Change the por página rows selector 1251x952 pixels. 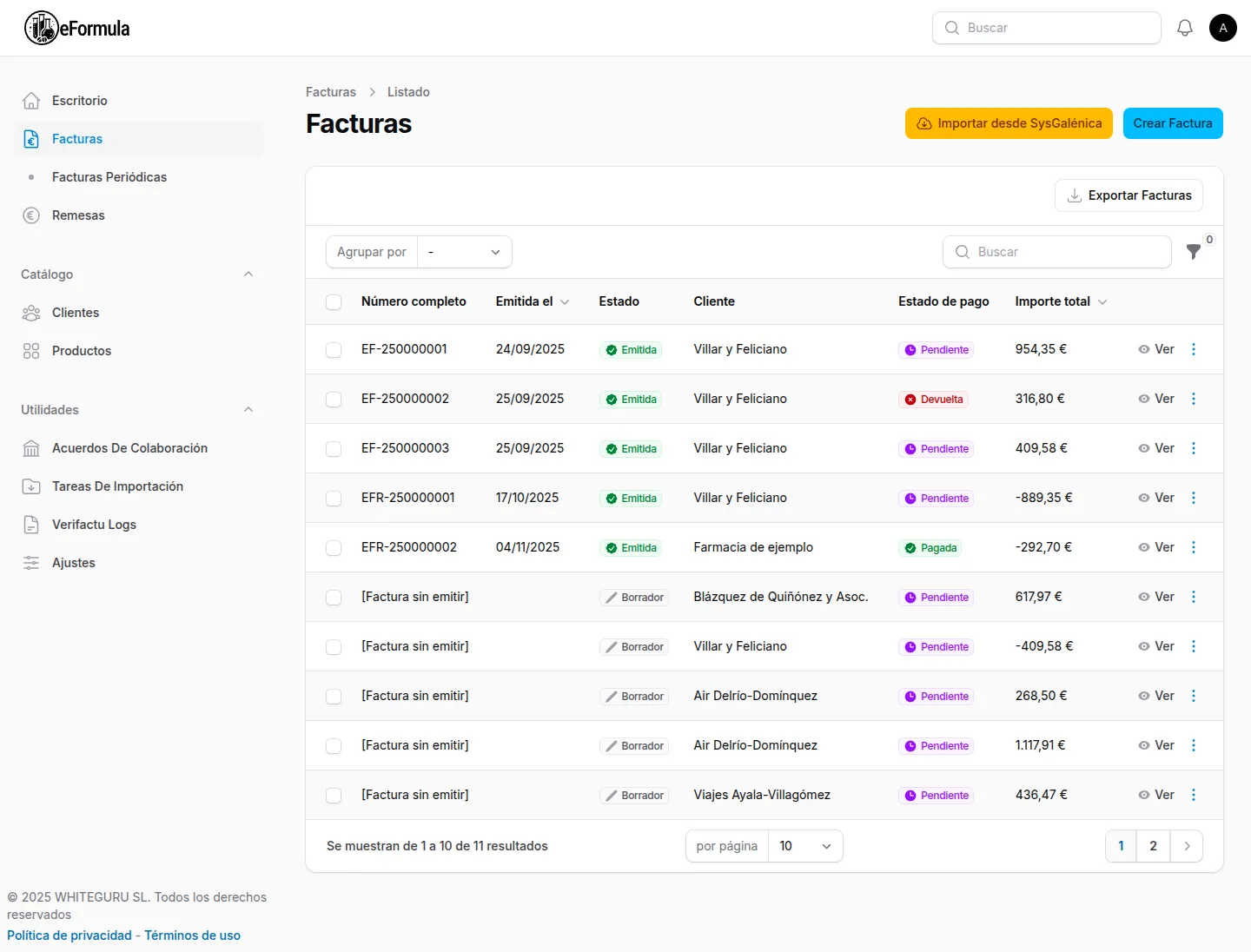(805, 846)
